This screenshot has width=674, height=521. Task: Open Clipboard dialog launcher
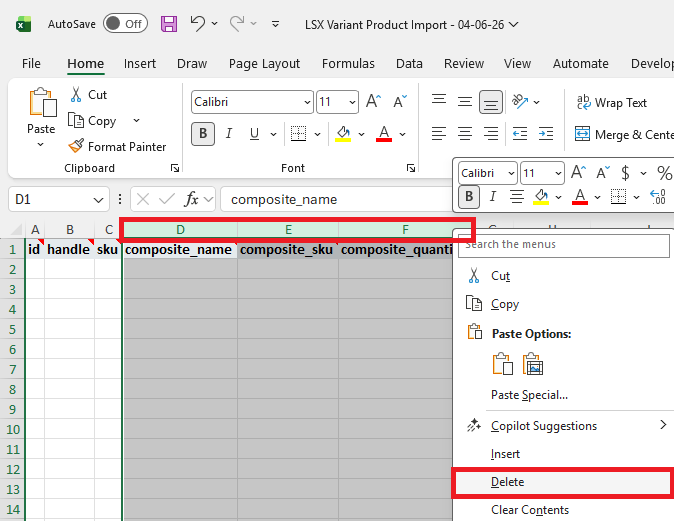[x=175, y=168]
